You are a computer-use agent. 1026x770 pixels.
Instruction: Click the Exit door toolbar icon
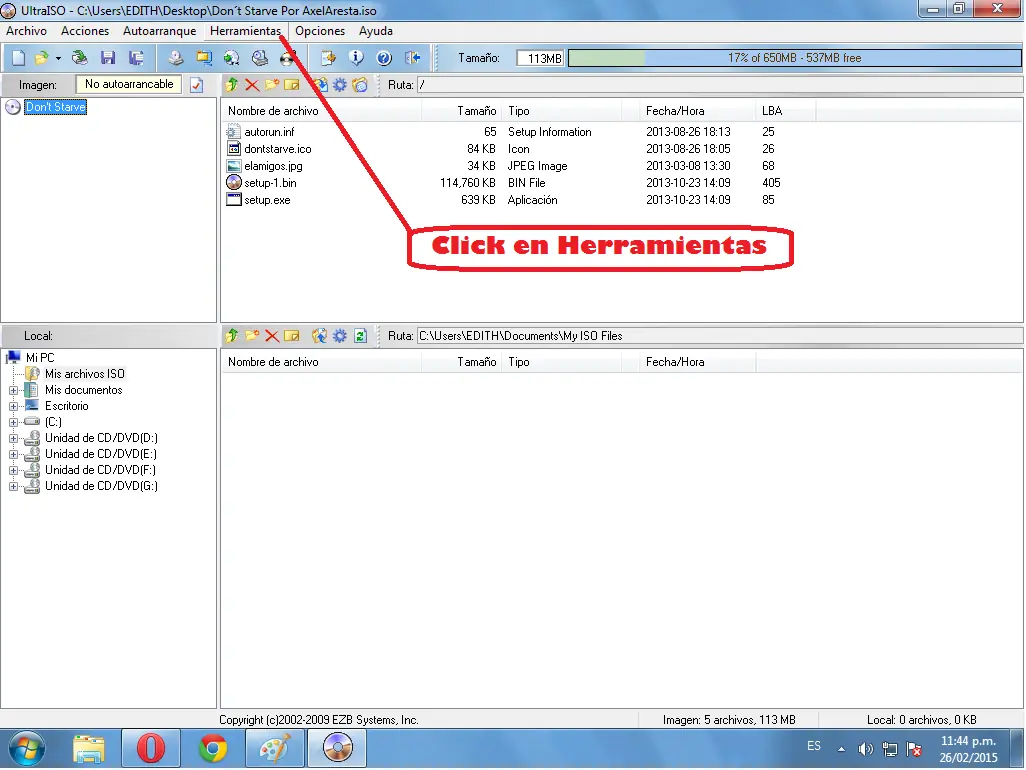pos(412,58)
